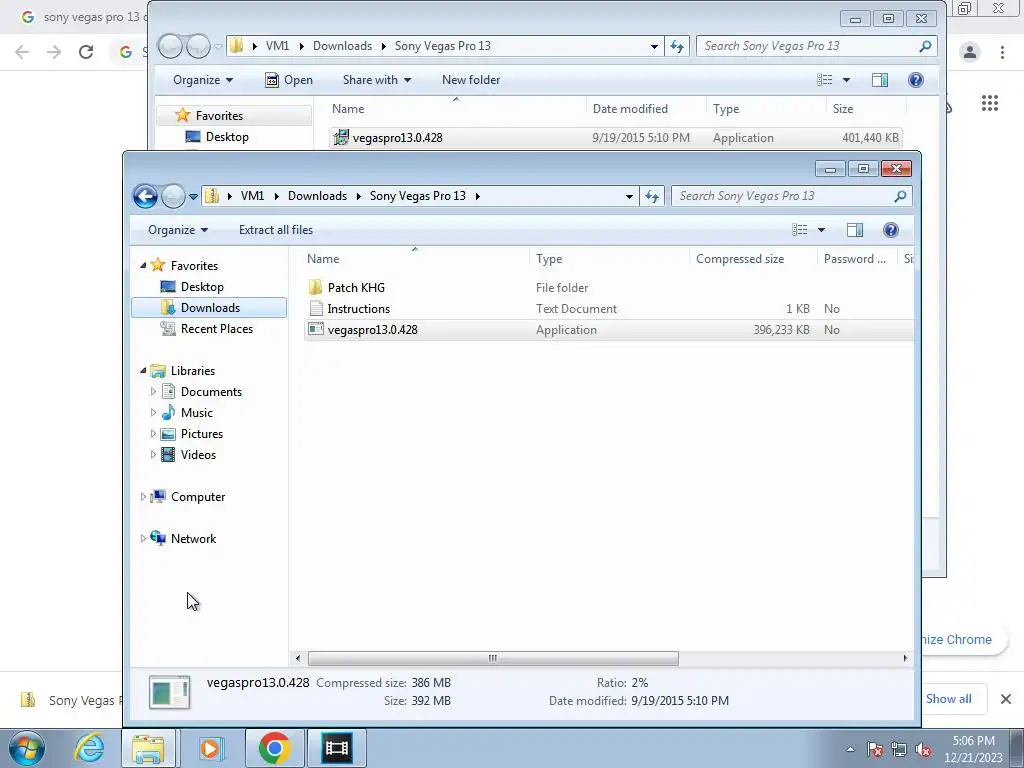
Task: Click Downloads in the front window's address breadcrumb
Action: coord(317,196)
